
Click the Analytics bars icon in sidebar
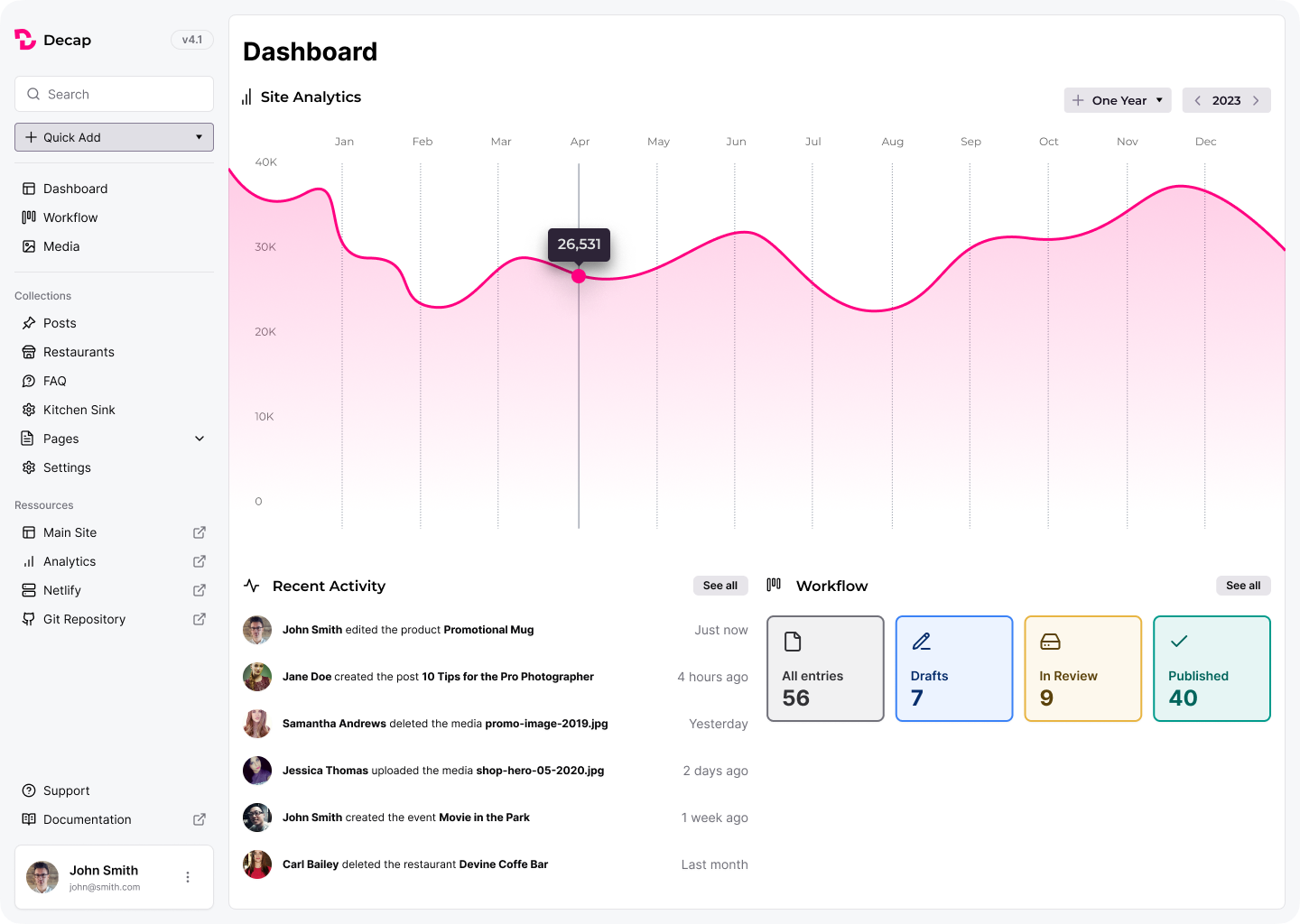29,561
